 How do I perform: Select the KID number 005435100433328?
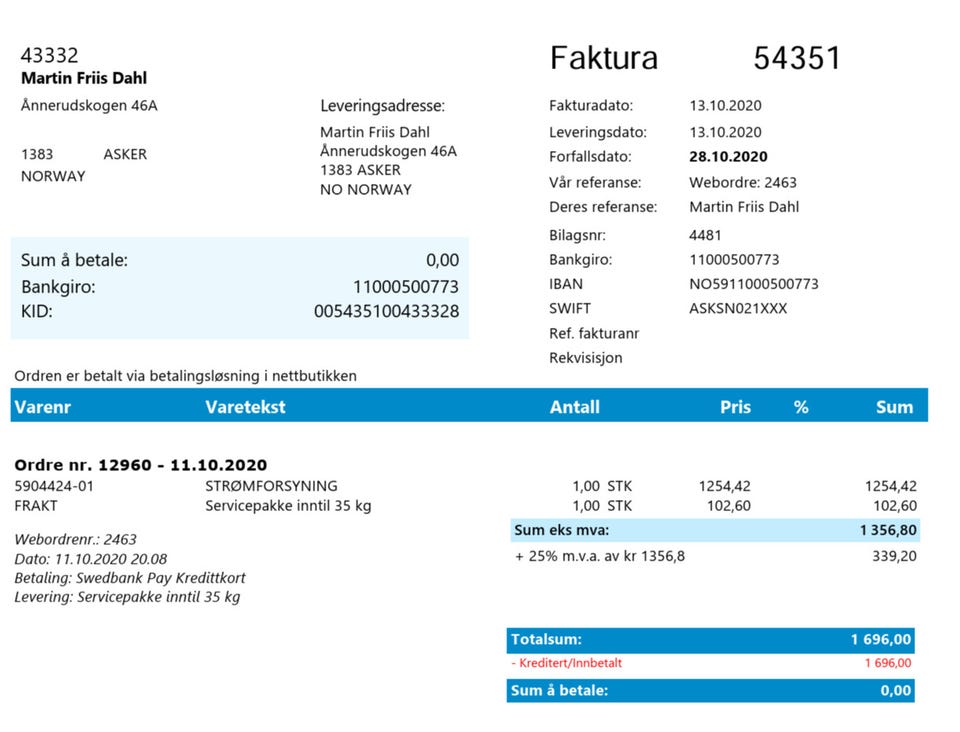386,312
